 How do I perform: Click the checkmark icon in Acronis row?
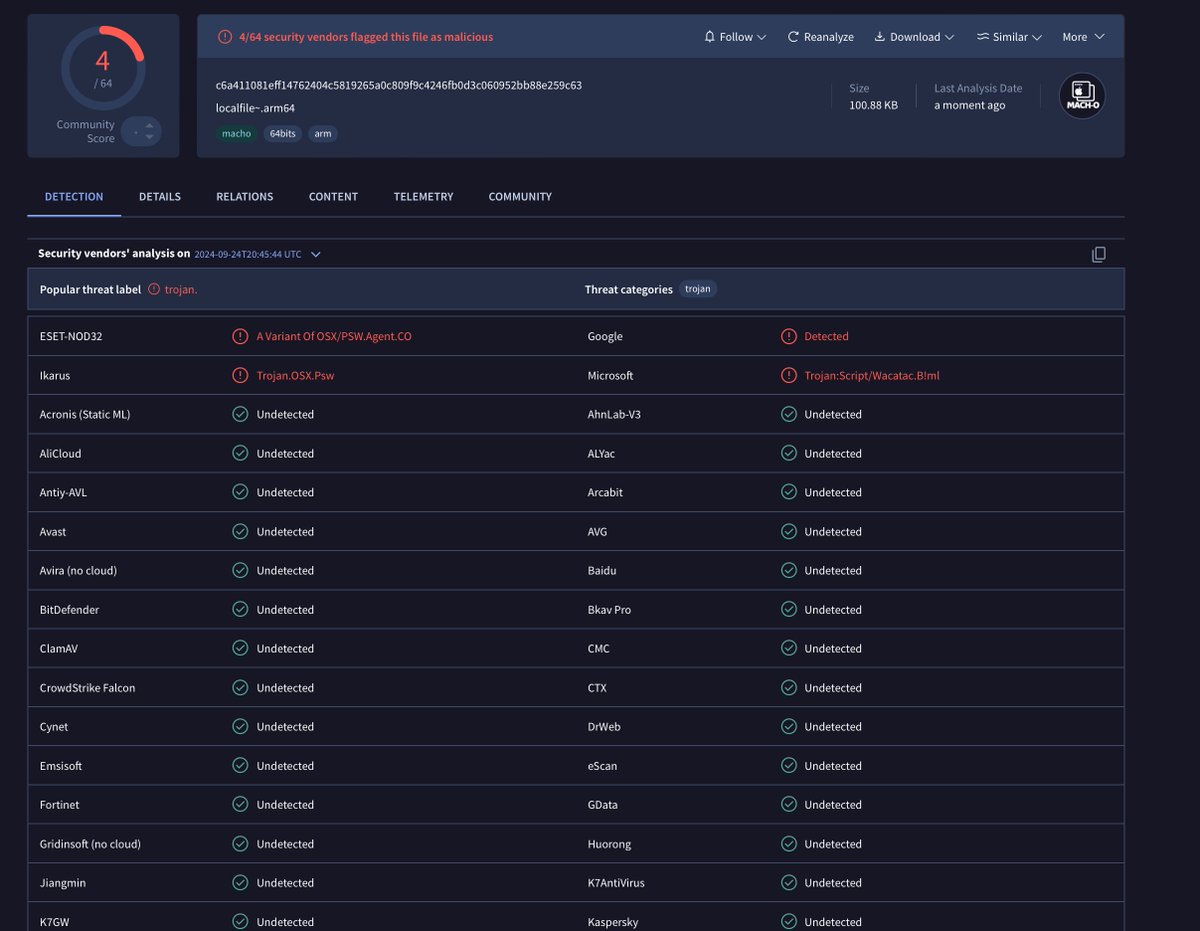[240, 414]
